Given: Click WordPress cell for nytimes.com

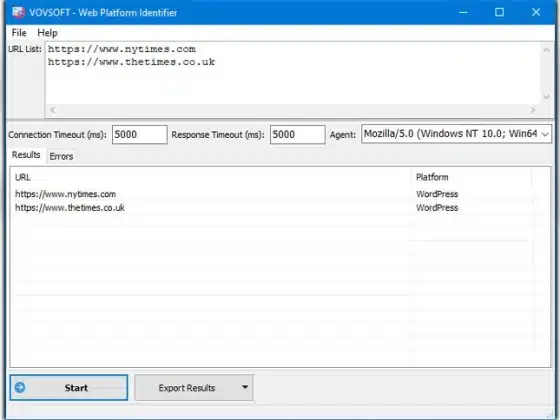Looking at the screenshot, I should coord(437,194).
